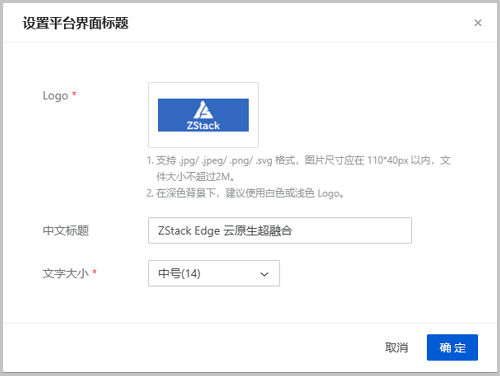Click the 中文标题 label
The width and height of the screenshot is (500, 376).
66,230
